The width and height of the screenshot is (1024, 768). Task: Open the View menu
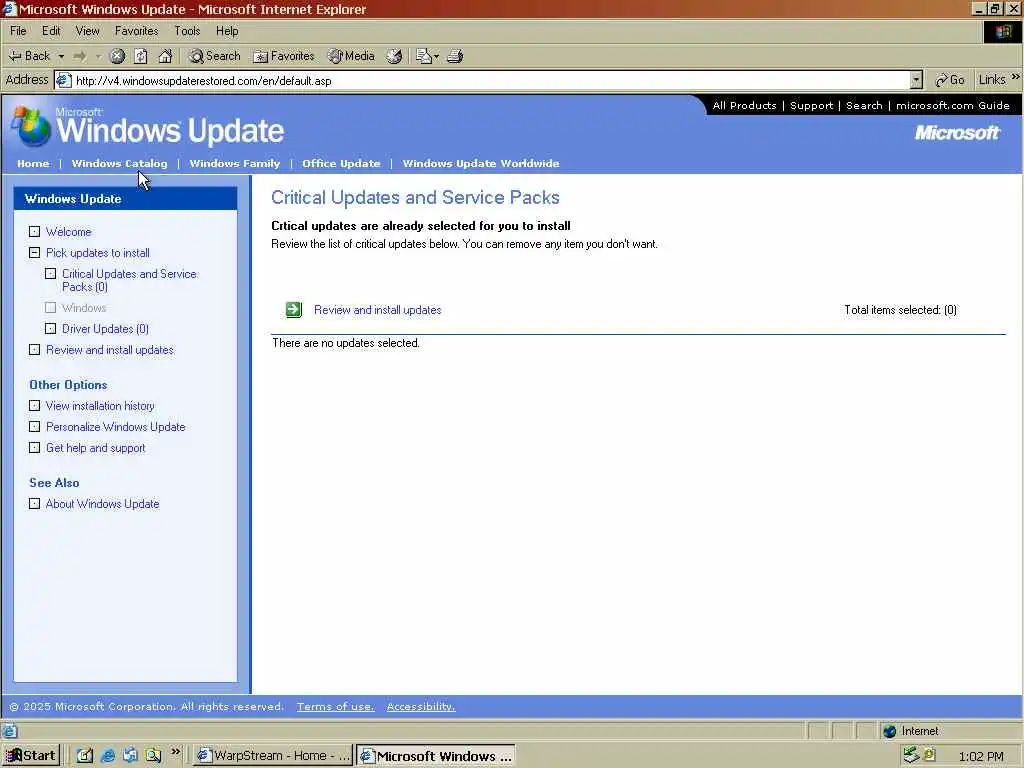(x=88, y=31)
